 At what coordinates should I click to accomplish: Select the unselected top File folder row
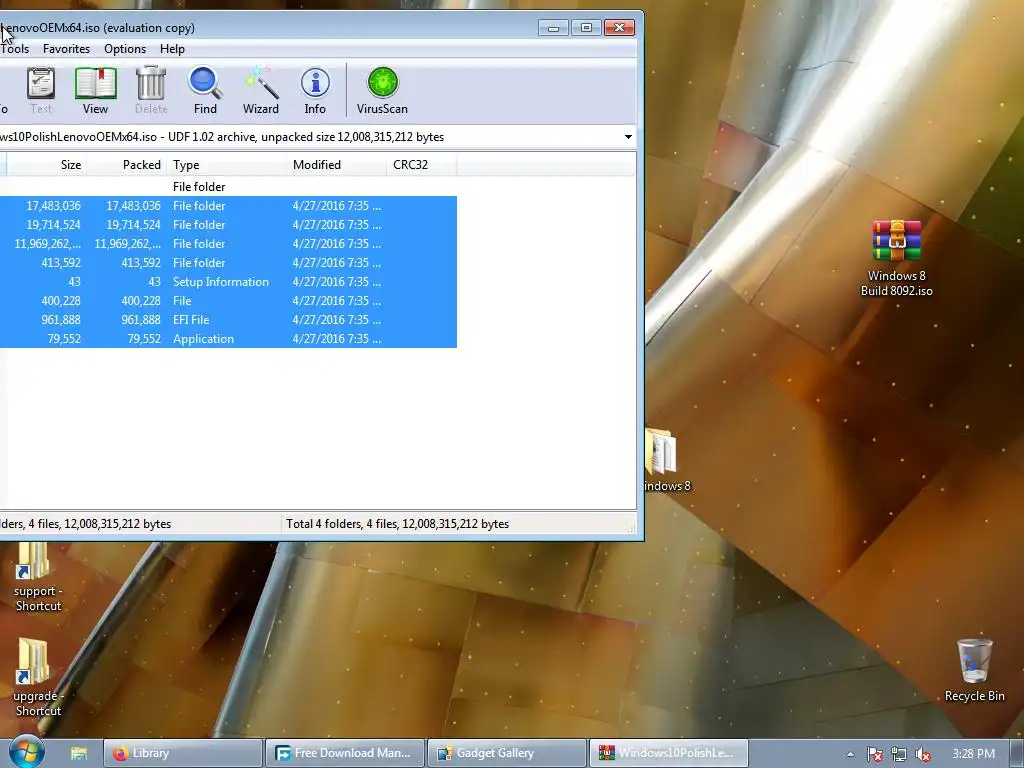tap(228, 187)
